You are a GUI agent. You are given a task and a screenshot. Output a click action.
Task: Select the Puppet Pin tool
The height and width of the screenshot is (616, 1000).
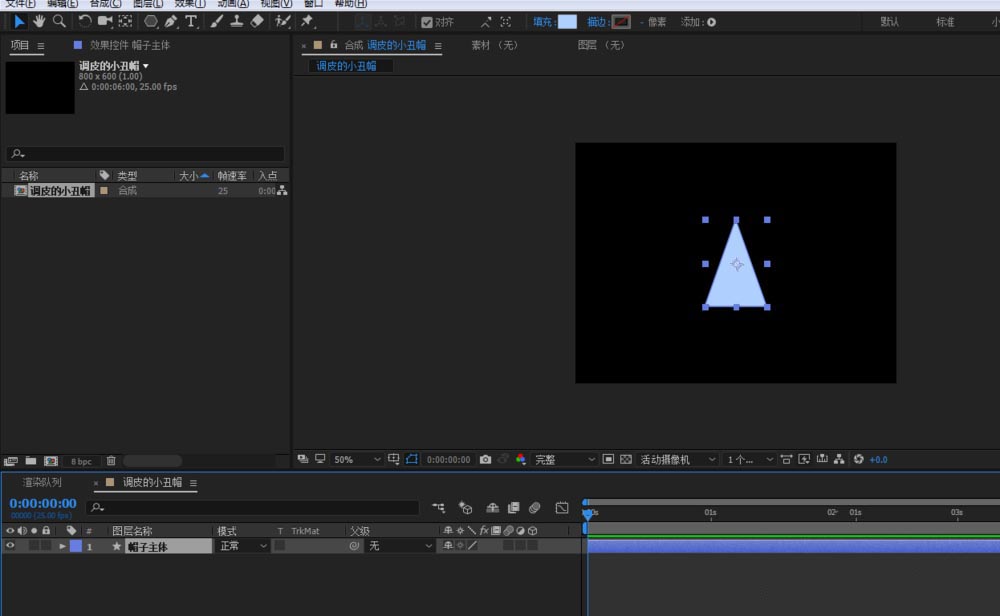click(307, 21)
